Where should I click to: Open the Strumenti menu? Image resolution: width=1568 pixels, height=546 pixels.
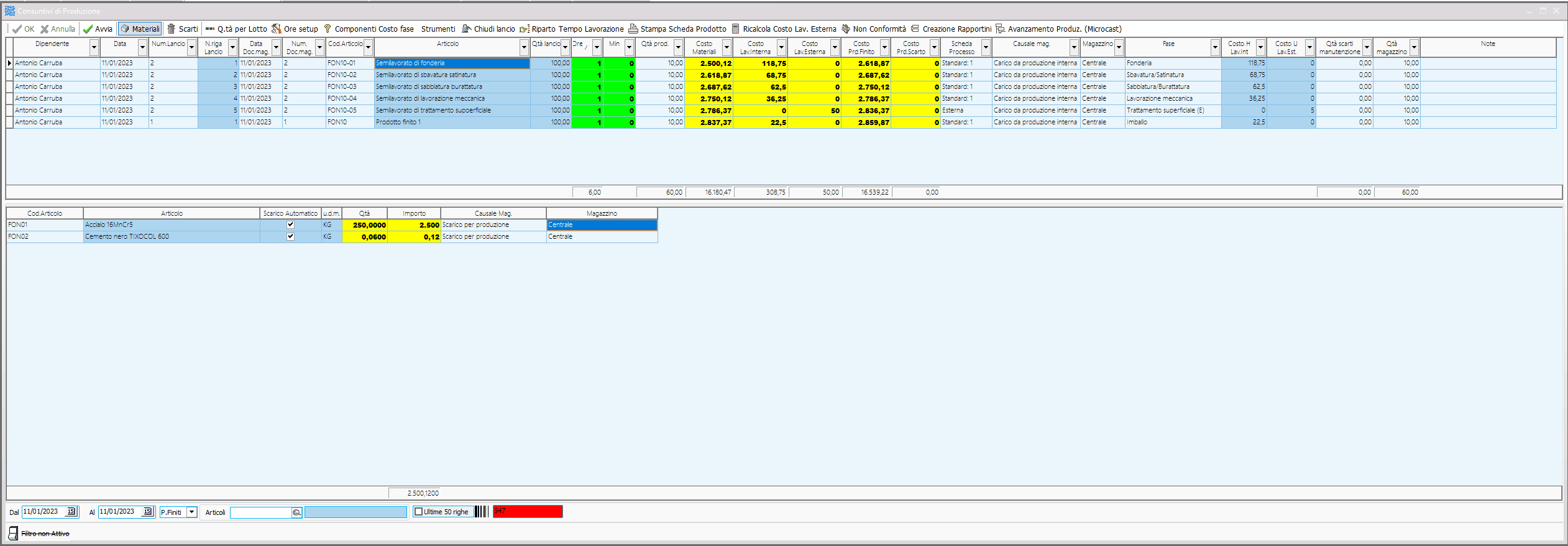pyautogui.click(x=438, y=29)
